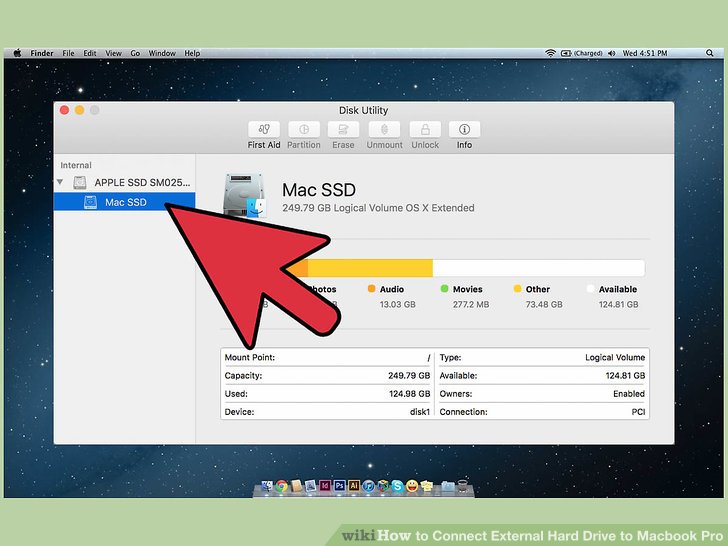Viewport: 728px width, 546px height.
Task: Open the Help menu
Action: [x=192, y=53]
